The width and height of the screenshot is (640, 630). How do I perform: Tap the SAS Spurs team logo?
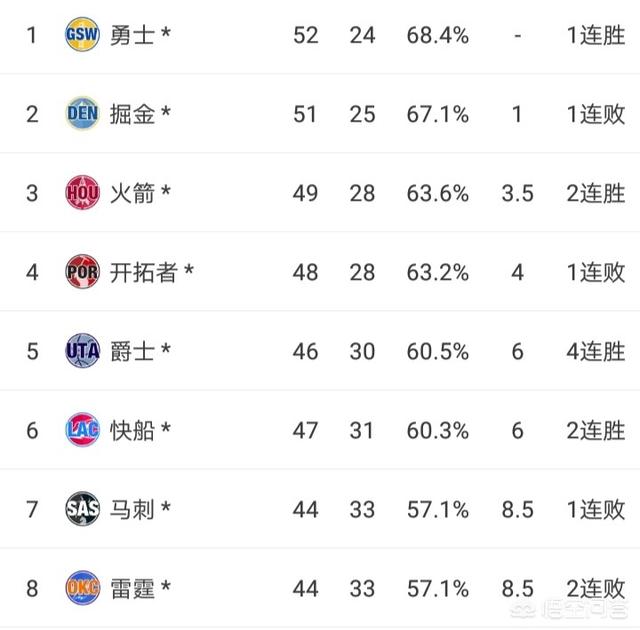pyautogui.click(x=82, y=509)
